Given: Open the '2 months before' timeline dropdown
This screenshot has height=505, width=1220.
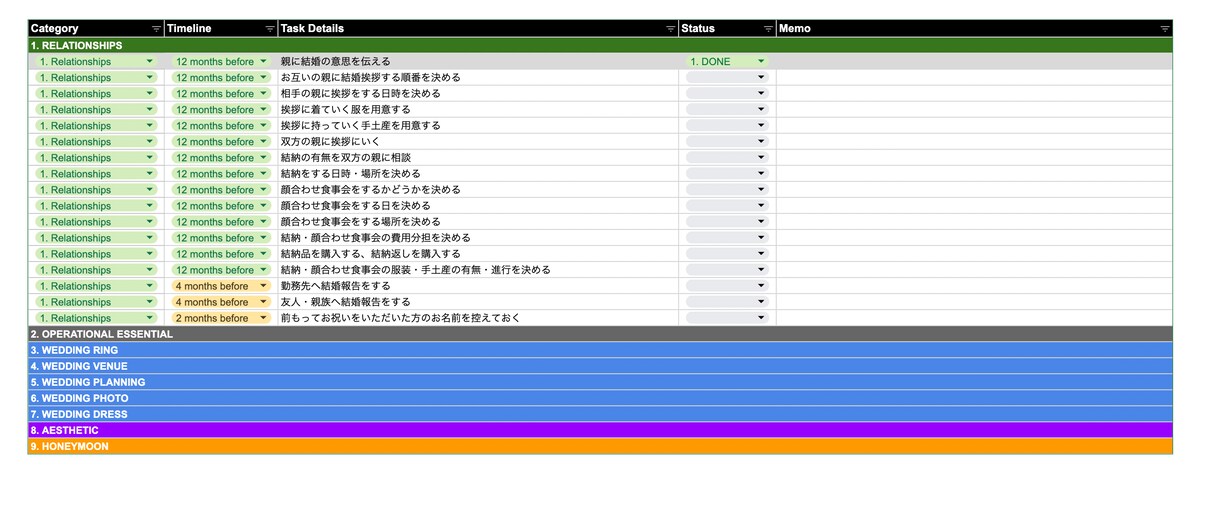Looking at the screenshot, I should (x=221, y=318).
